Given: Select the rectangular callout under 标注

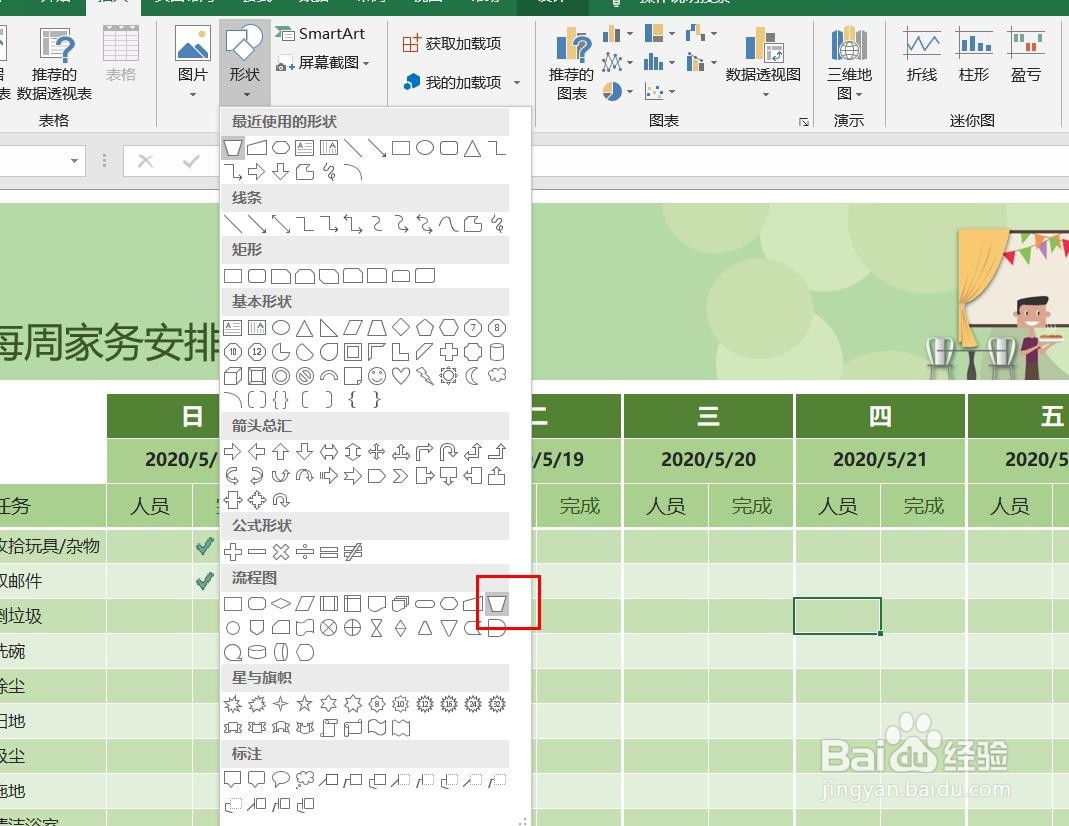Looking at the screenshot, I should tap(233, 779).
